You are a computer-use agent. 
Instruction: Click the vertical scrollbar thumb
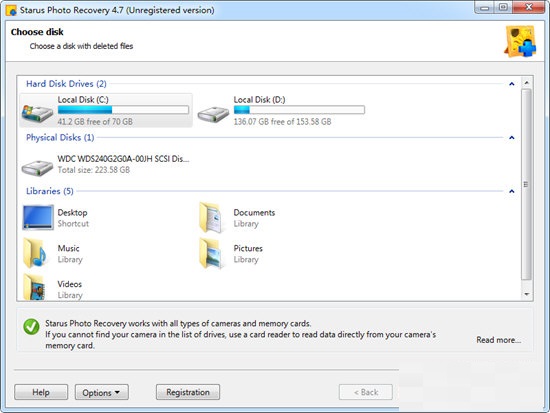coord(526,184)
